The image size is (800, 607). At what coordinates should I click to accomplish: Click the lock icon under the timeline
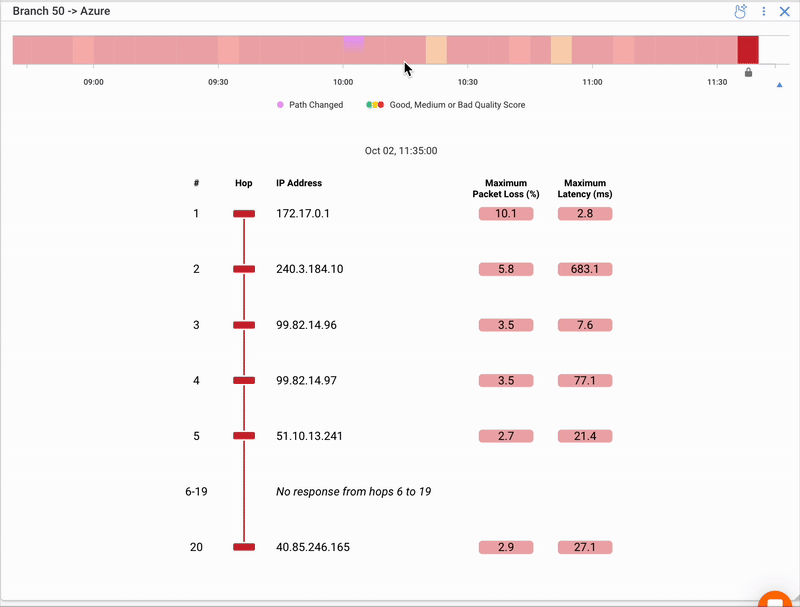point(748,72)
